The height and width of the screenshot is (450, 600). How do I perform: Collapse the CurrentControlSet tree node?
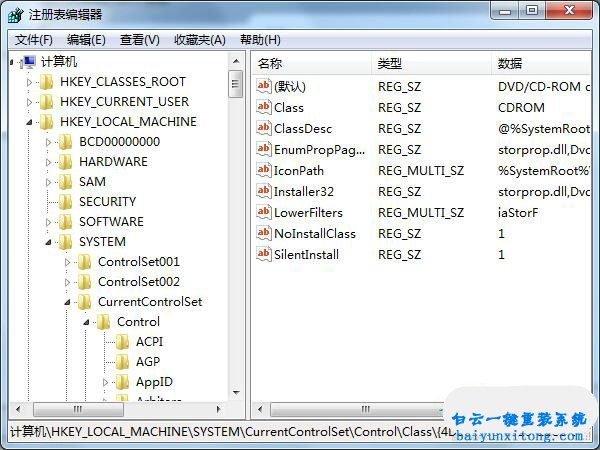point(67,303)
